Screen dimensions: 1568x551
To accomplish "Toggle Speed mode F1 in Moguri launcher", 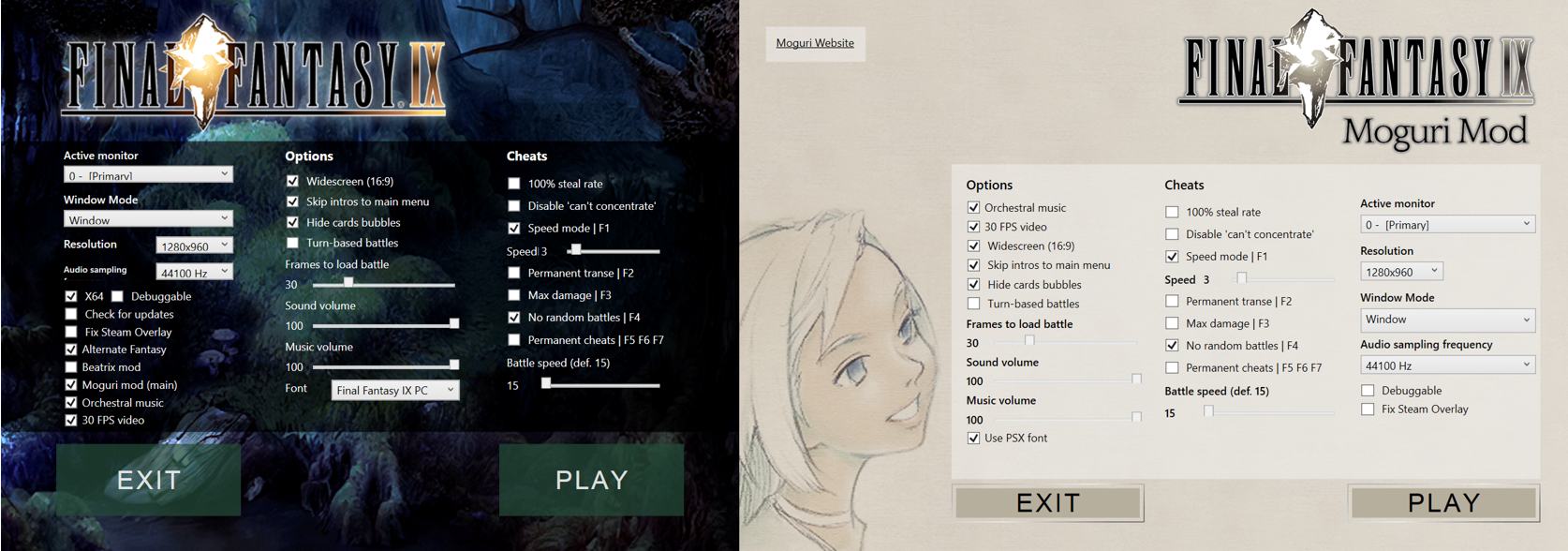I will click(x=1172, y=257).
